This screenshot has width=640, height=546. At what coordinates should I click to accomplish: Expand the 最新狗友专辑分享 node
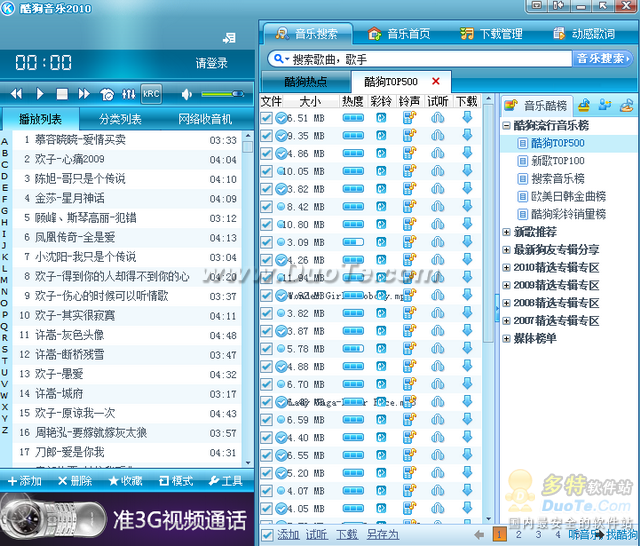507,250
